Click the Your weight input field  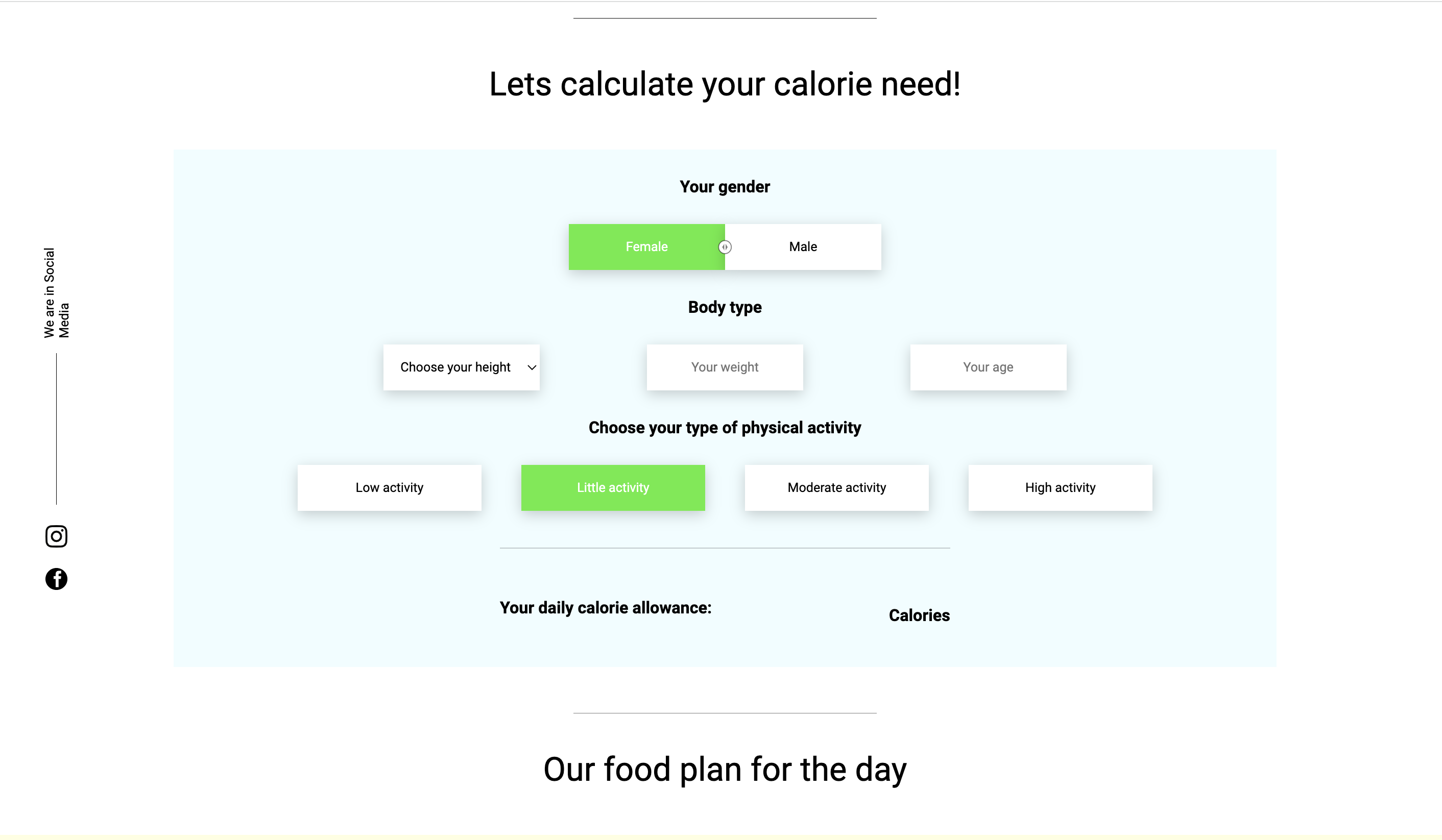[x=724, y=367]
